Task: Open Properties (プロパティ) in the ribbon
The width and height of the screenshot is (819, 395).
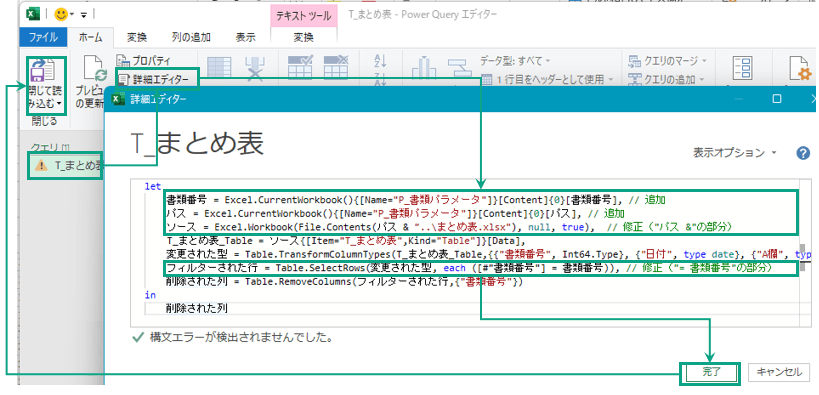Action: tap(144, 61)
